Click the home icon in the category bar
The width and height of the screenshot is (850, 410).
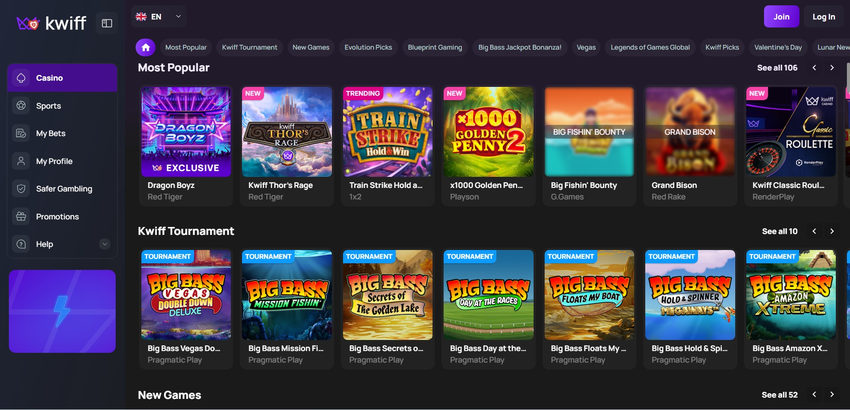(145, 47)
